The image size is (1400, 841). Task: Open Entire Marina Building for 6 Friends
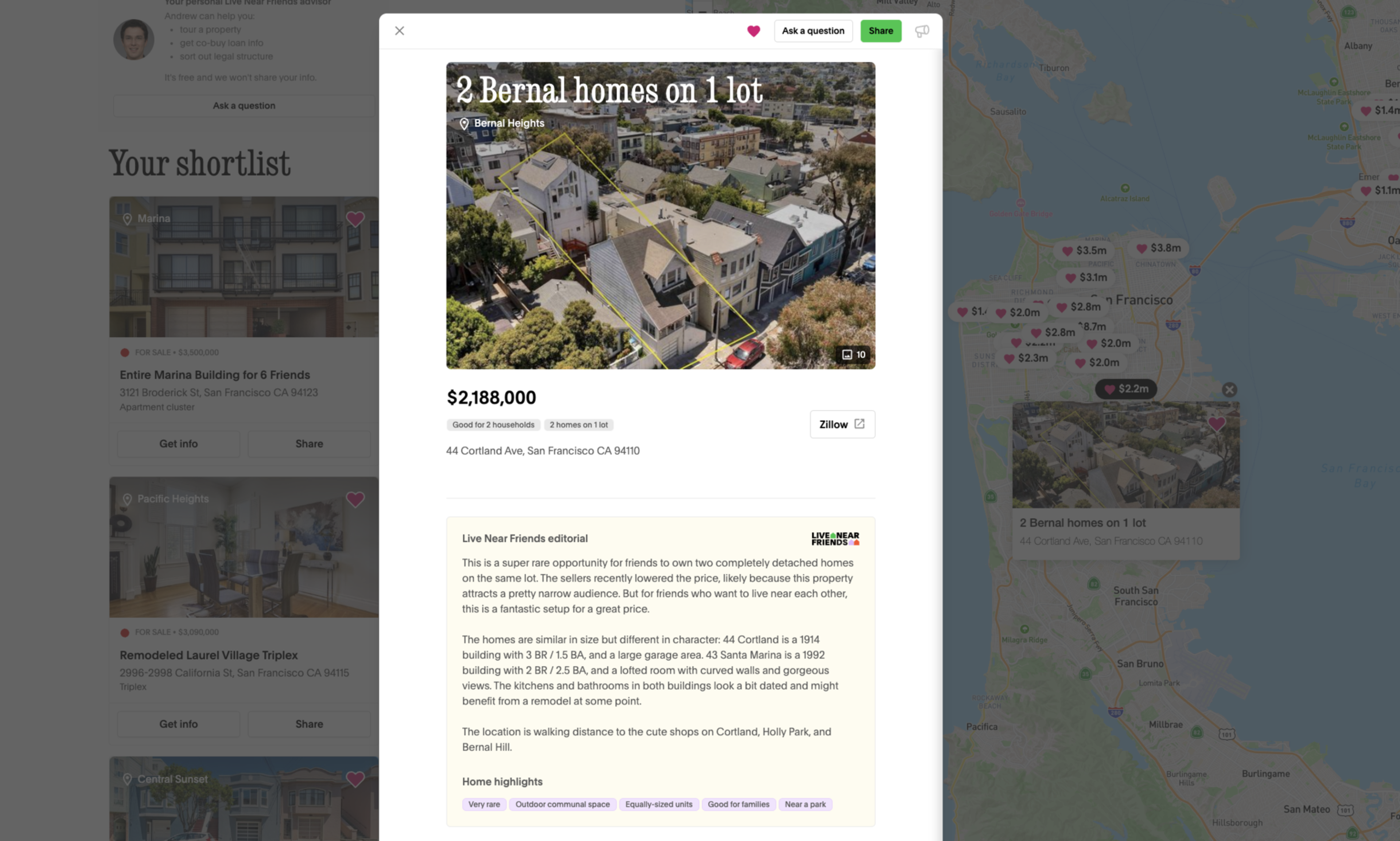(214, 375)
